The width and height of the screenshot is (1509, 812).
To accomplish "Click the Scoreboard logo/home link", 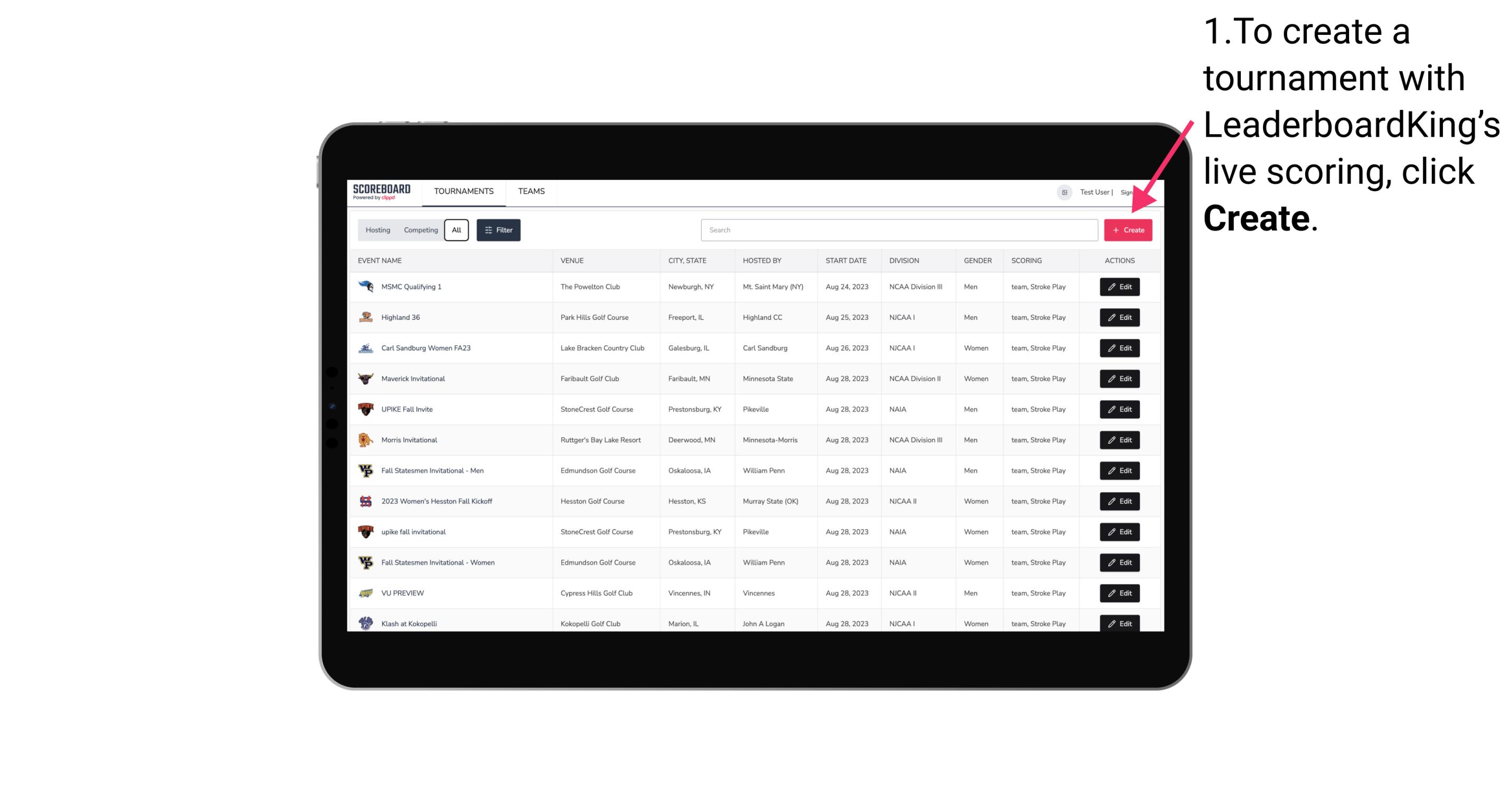I will [x=382, y=190].
